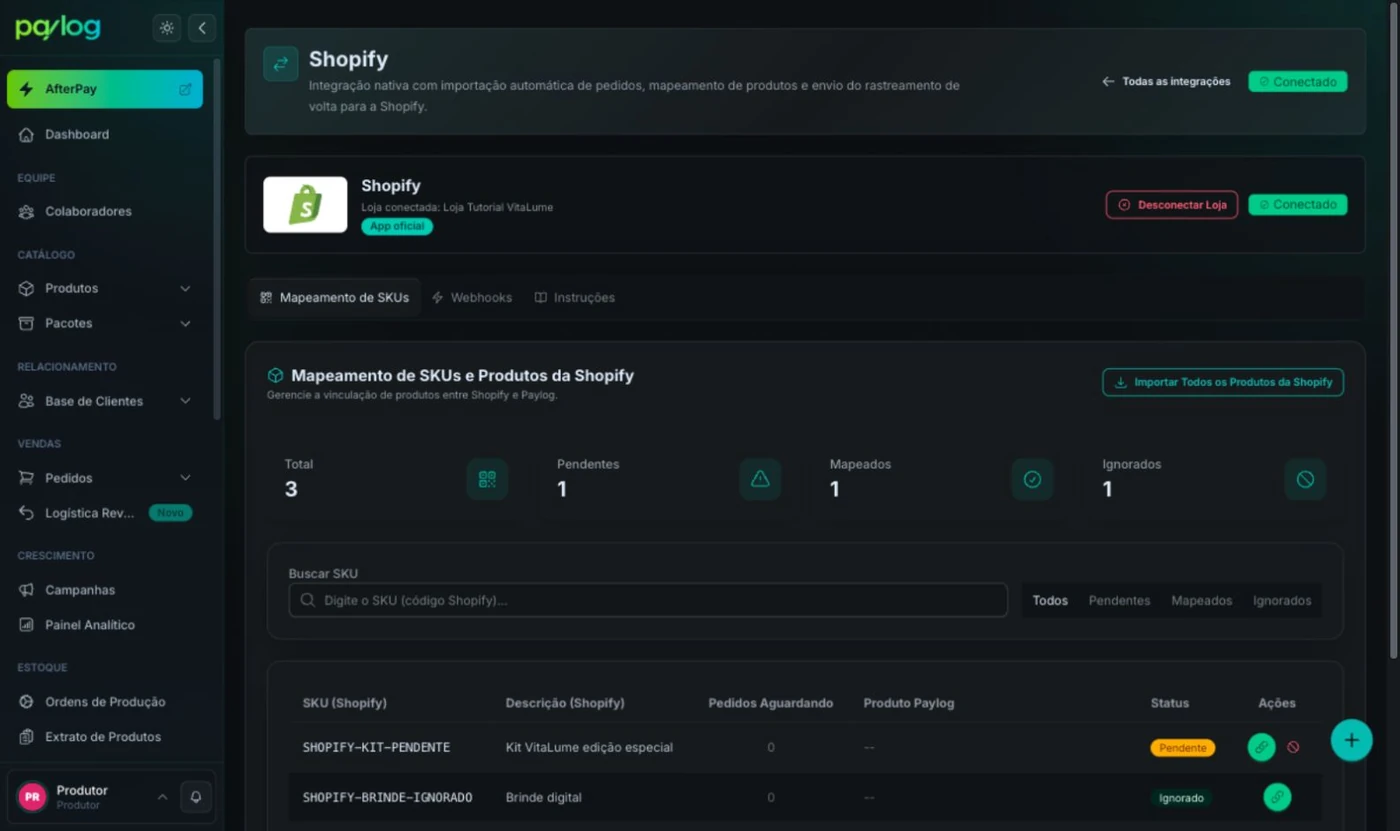Click the Base de Clientes people icon
This screenshot has width=1400, height=831.
click(x=26, y=401)
